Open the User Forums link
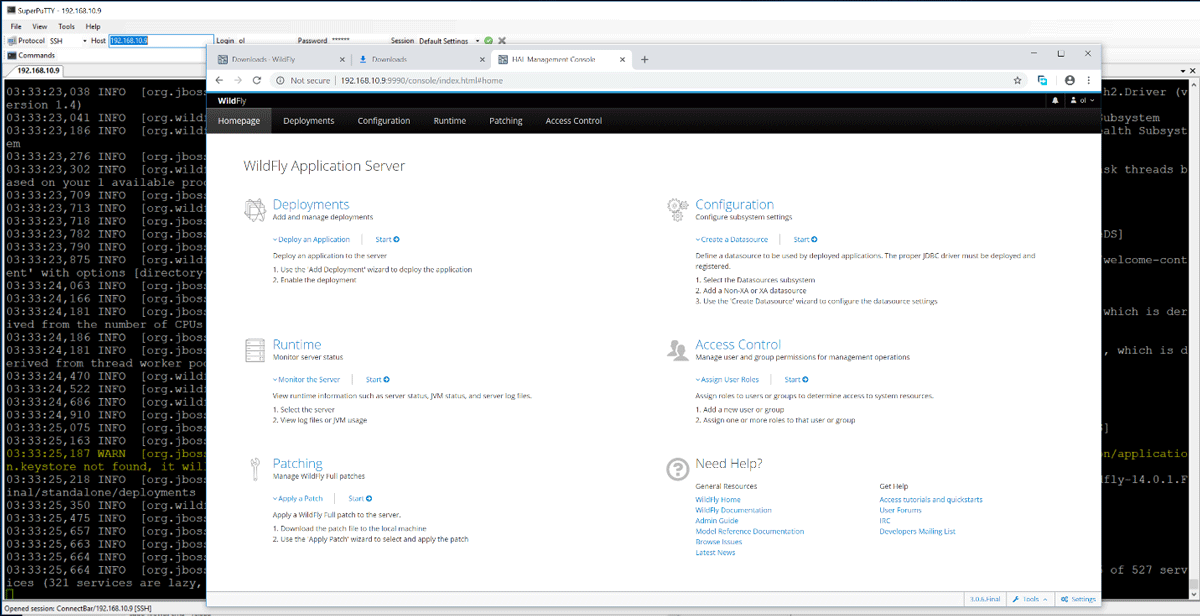 (x=900, y=510)
